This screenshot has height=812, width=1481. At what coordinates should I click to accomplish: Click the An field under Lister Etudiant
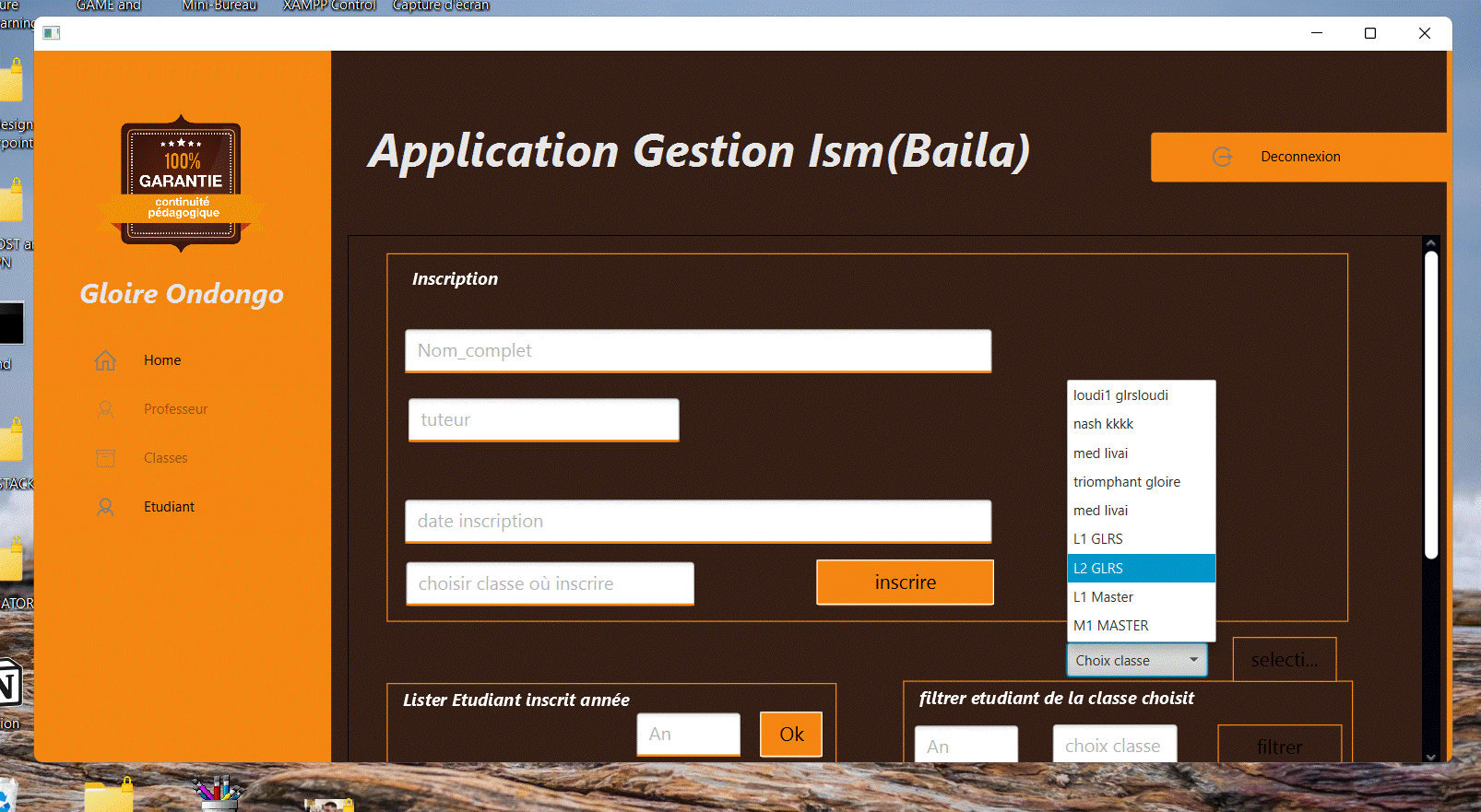pos(688,735)
